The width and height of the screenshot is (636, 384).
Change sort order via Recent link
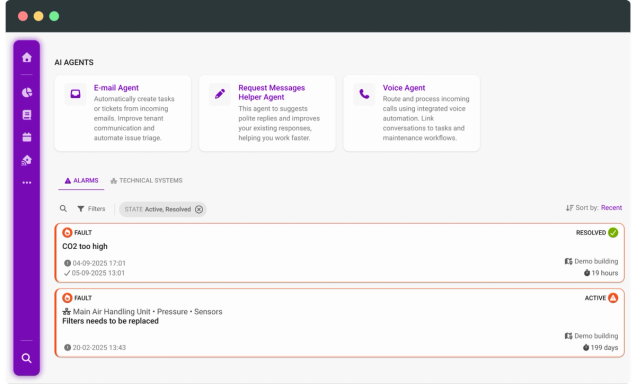point(611,208)
